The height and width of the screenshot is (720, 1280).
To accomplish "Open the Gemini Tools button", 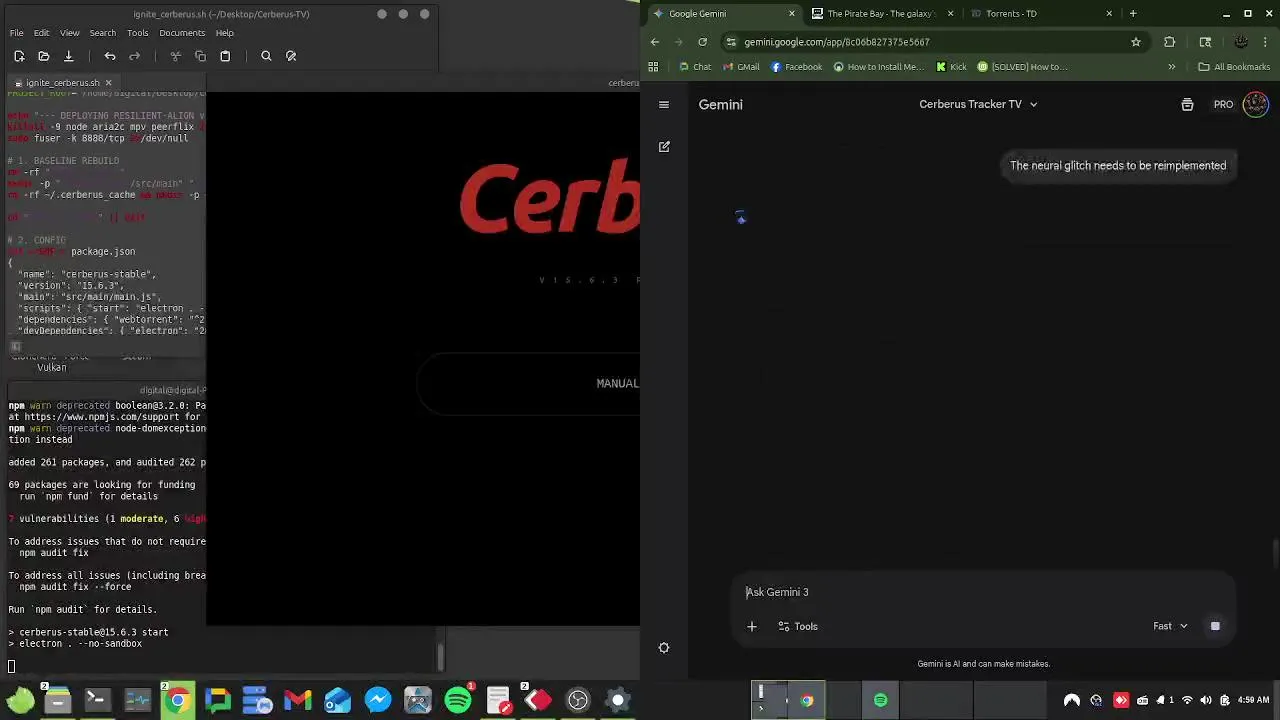I will coord(798,627).
